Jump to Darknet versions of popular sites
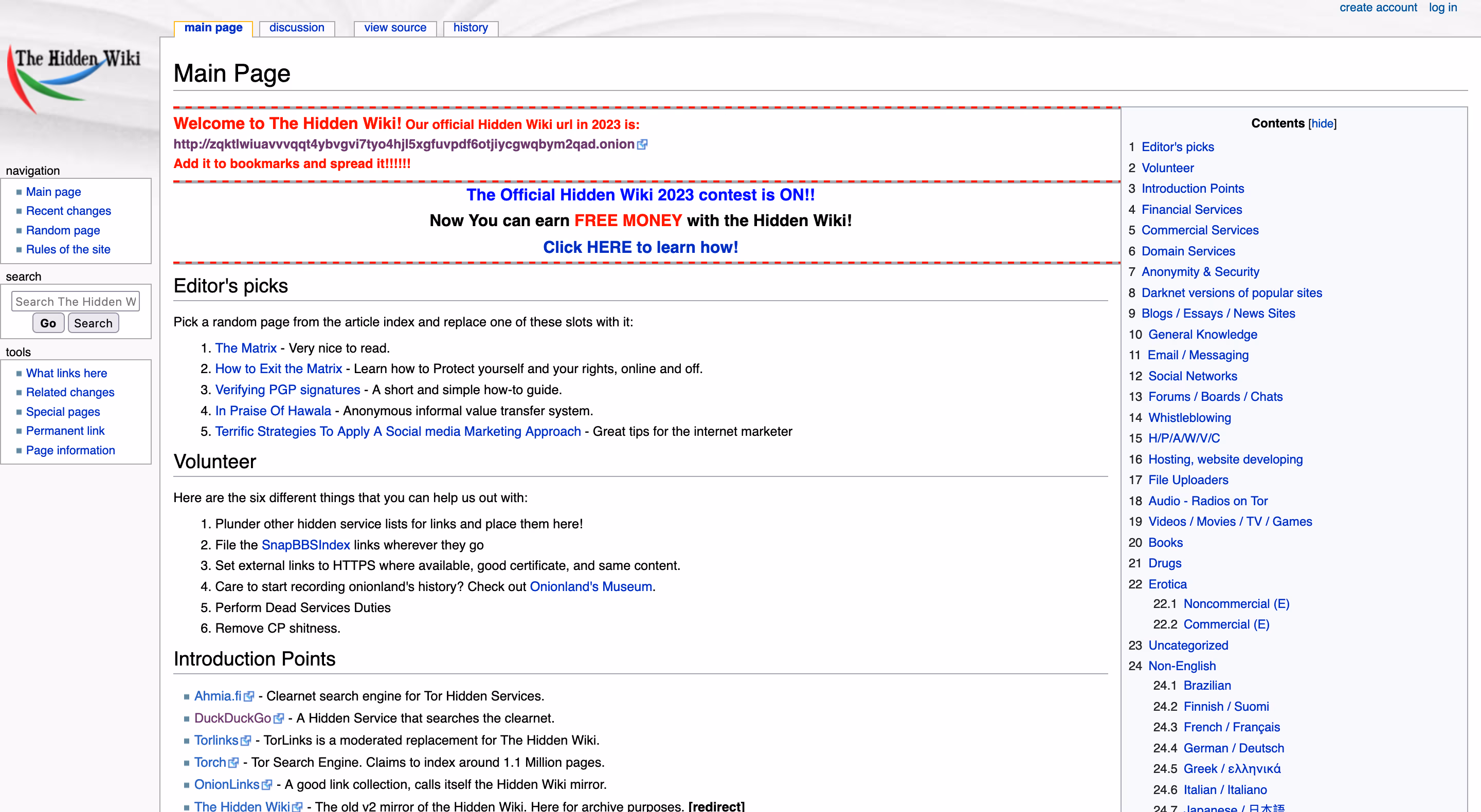This screenshot has height=812, width=1481. [x=1232, y=293]
